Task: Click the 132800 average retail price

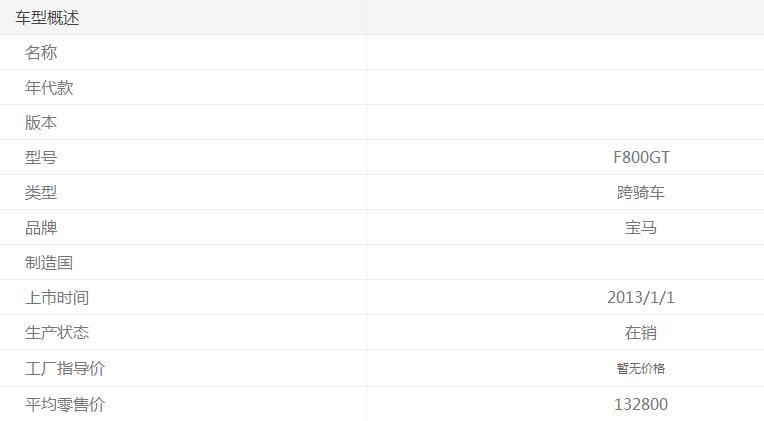Action: (x=641, y=405)
